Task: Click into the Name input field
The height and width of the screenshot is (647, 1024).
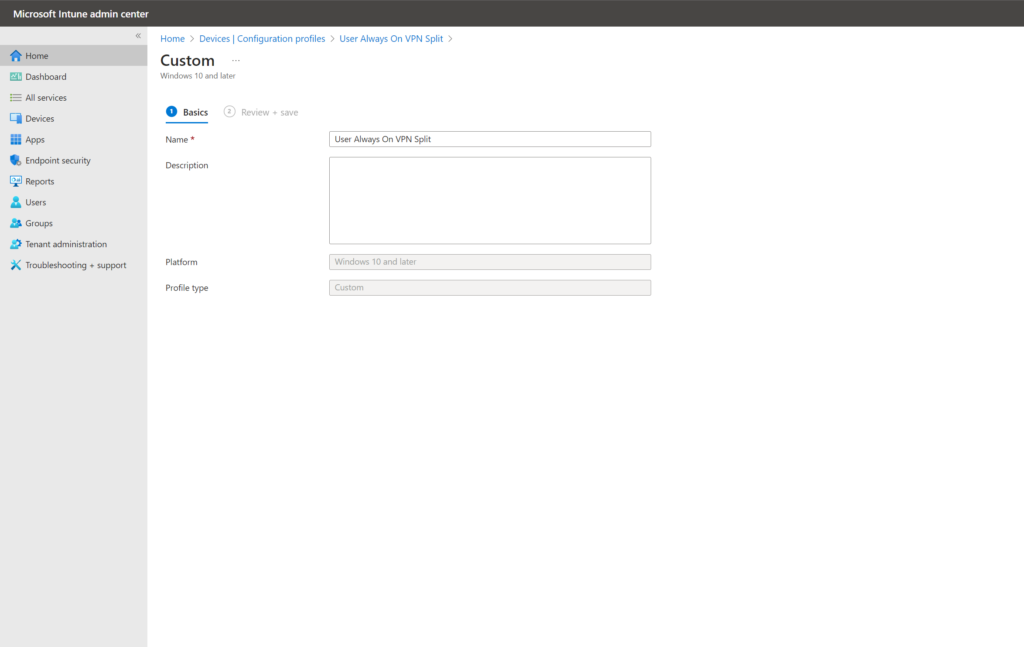Action: click(490, 138)
